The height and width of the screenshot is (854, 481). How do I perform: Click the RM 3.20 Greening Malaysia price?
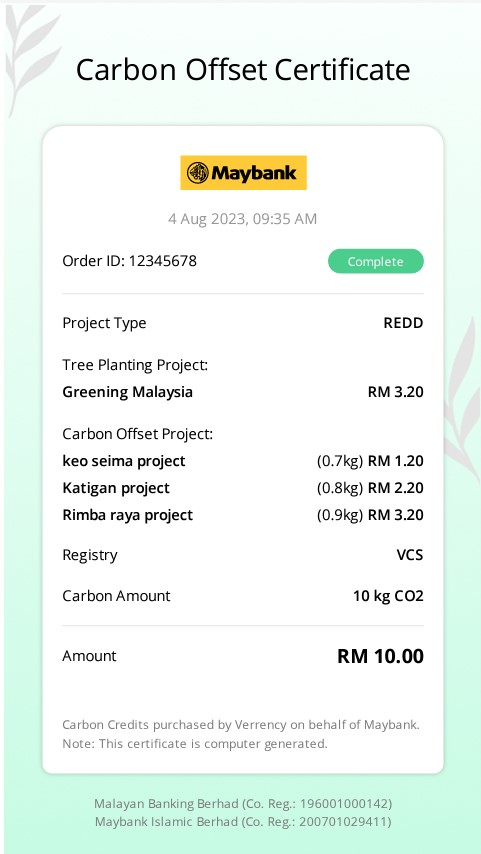tap(395, 392)
